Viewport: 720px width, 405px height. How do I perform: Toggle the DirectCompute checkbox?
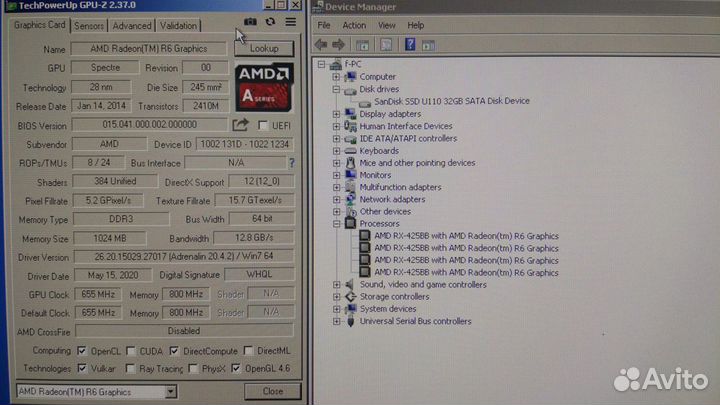174,351
